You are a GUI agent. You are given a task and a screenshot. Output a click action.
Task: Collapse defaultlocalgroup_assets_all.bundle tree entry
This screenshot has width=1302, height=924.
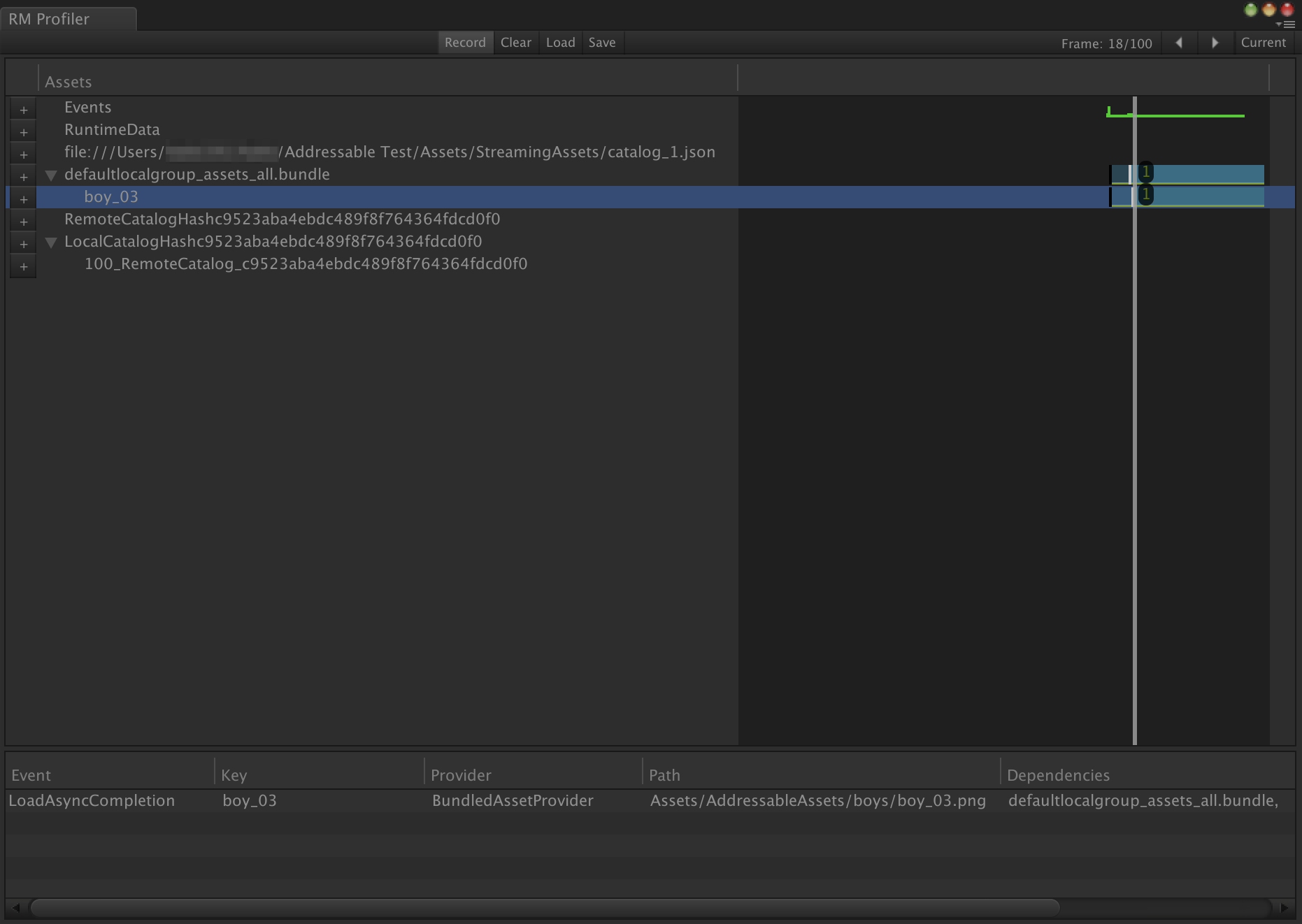(x=50, y=175)
